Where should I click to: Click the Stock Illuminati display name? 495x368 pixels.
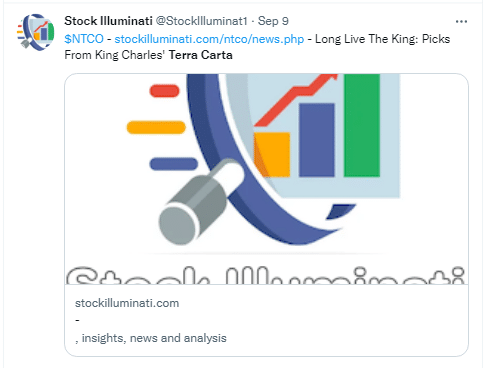[x=108, y=21]
